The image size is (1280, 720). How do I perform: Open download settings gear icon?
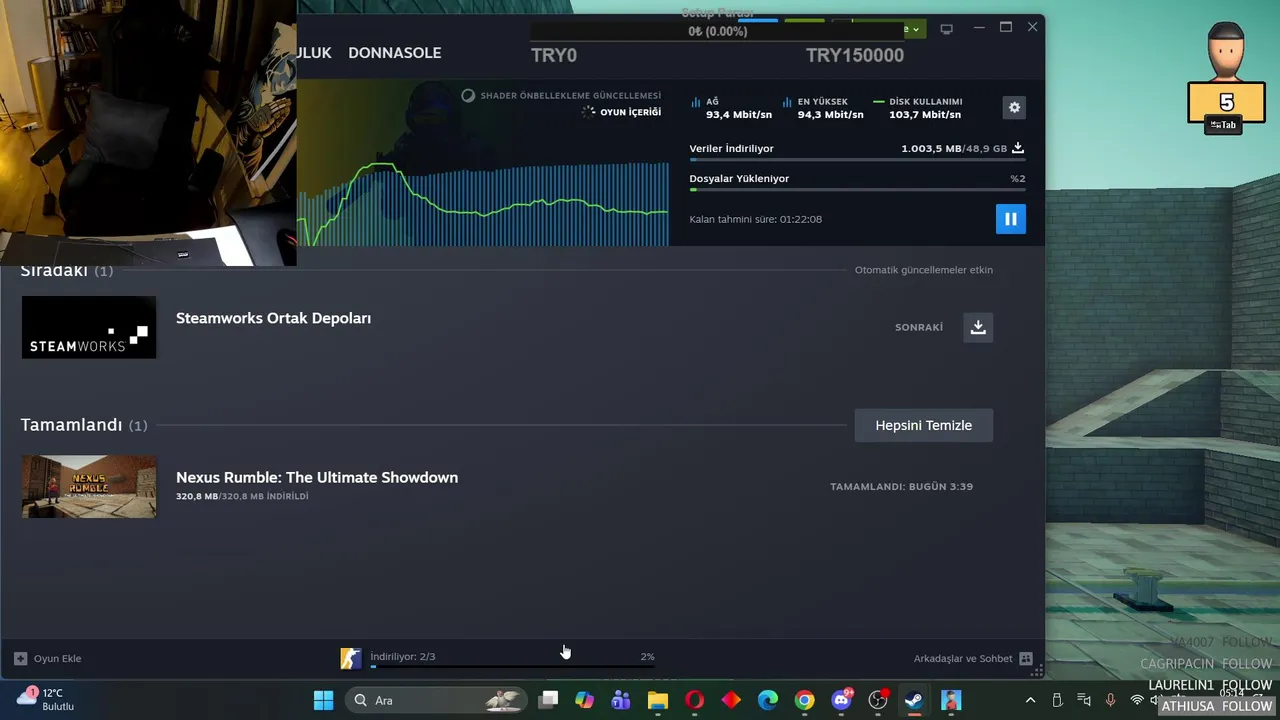coord(1014,107)
